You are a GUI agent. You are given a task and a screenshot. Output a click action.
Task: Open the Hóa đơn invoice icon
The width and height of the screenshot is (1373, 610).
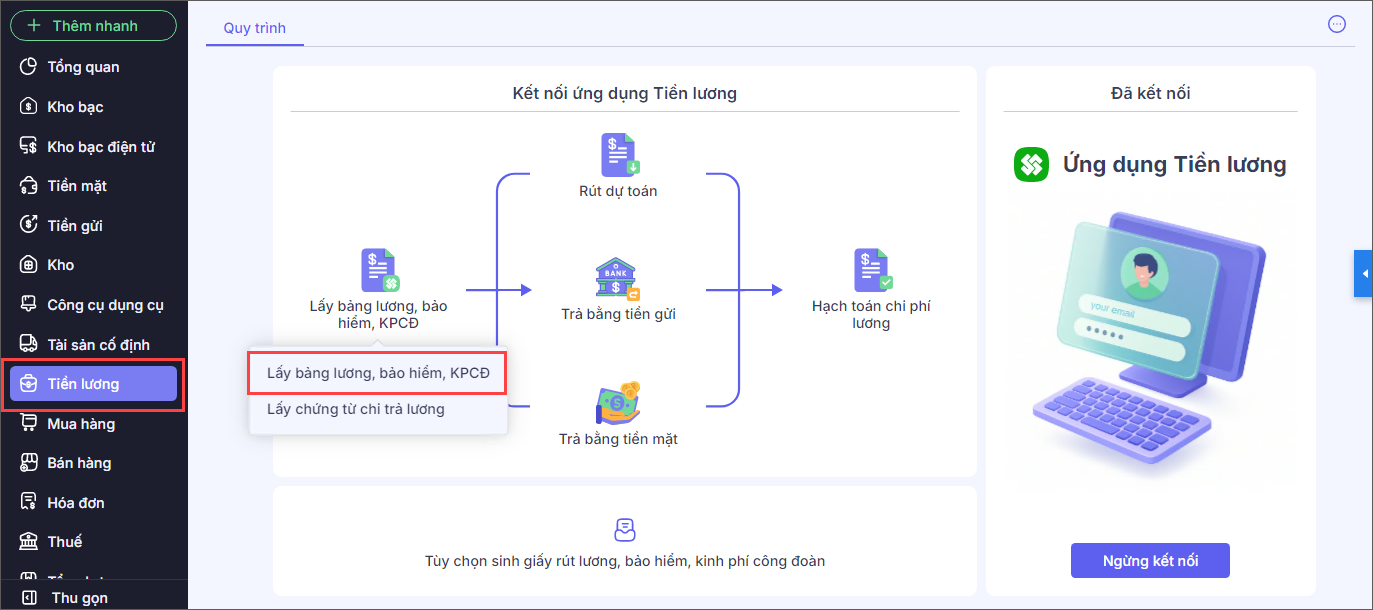[29, 502]
